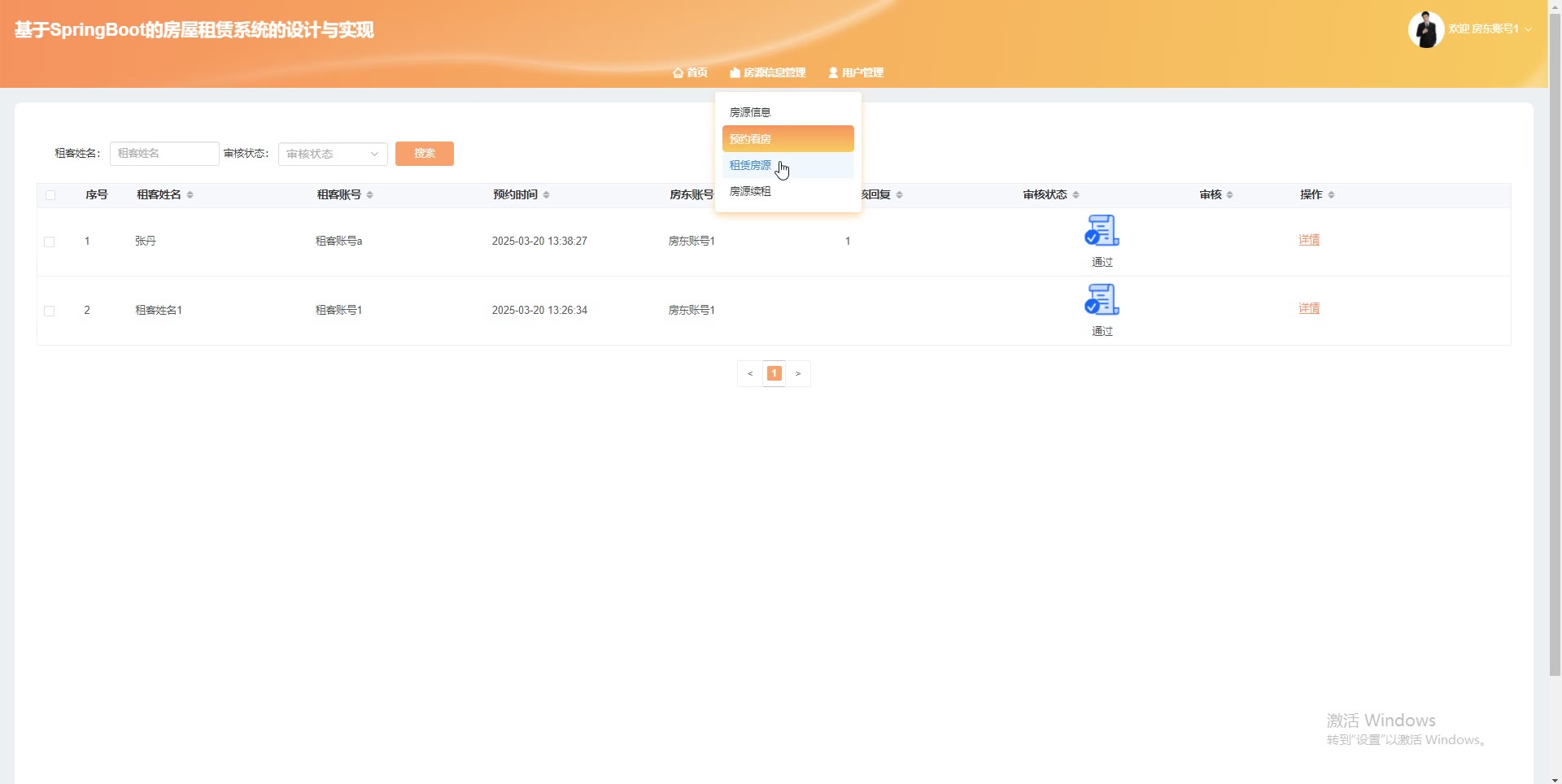This screenshot has height=784, width=1562.
Task: Select 预约看房 from the dropdown menu
Action: point(788,138)
